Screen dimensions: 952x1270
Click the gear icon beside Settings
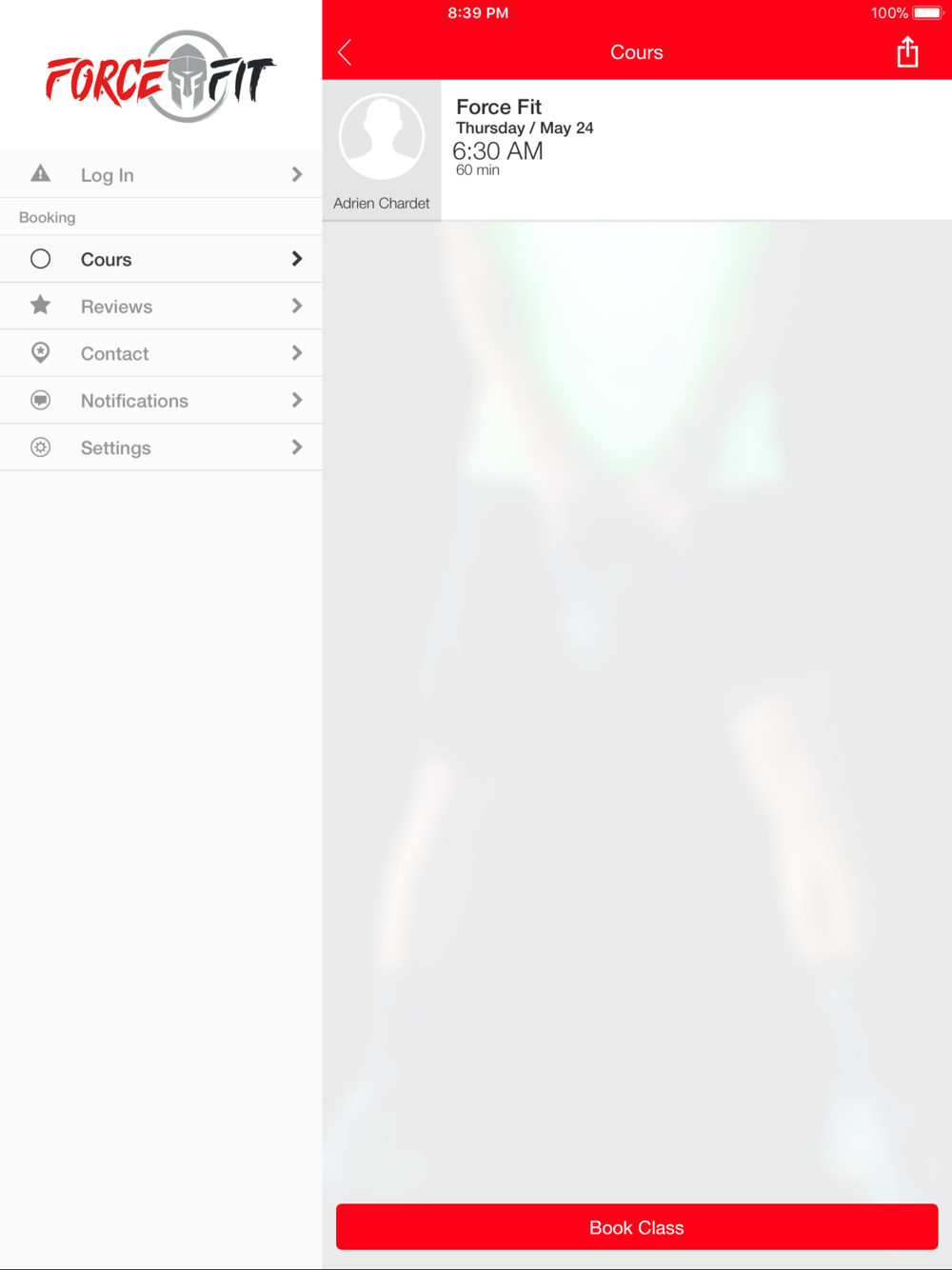[x=40, y=447]
